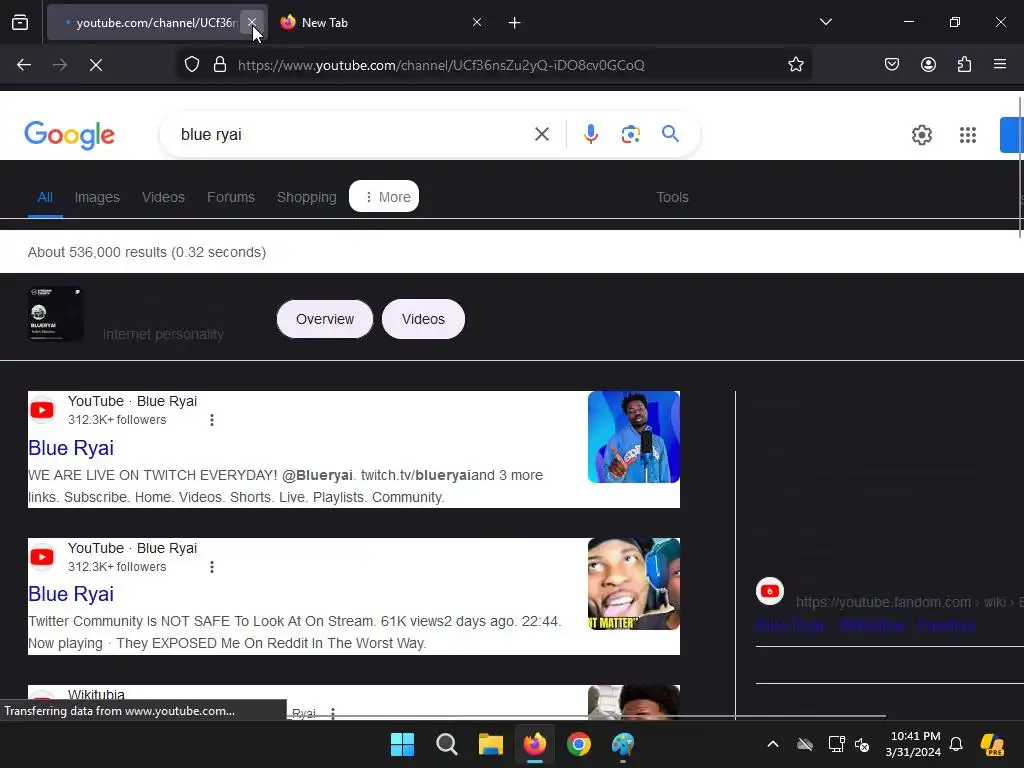Launch Google Chrome from taskbar

pyautogui.click(x=579, y=744)
